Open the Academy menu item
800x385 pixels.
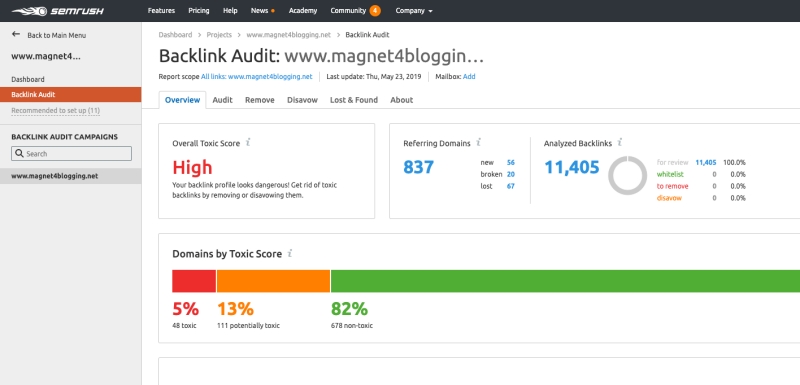(303, 10)
